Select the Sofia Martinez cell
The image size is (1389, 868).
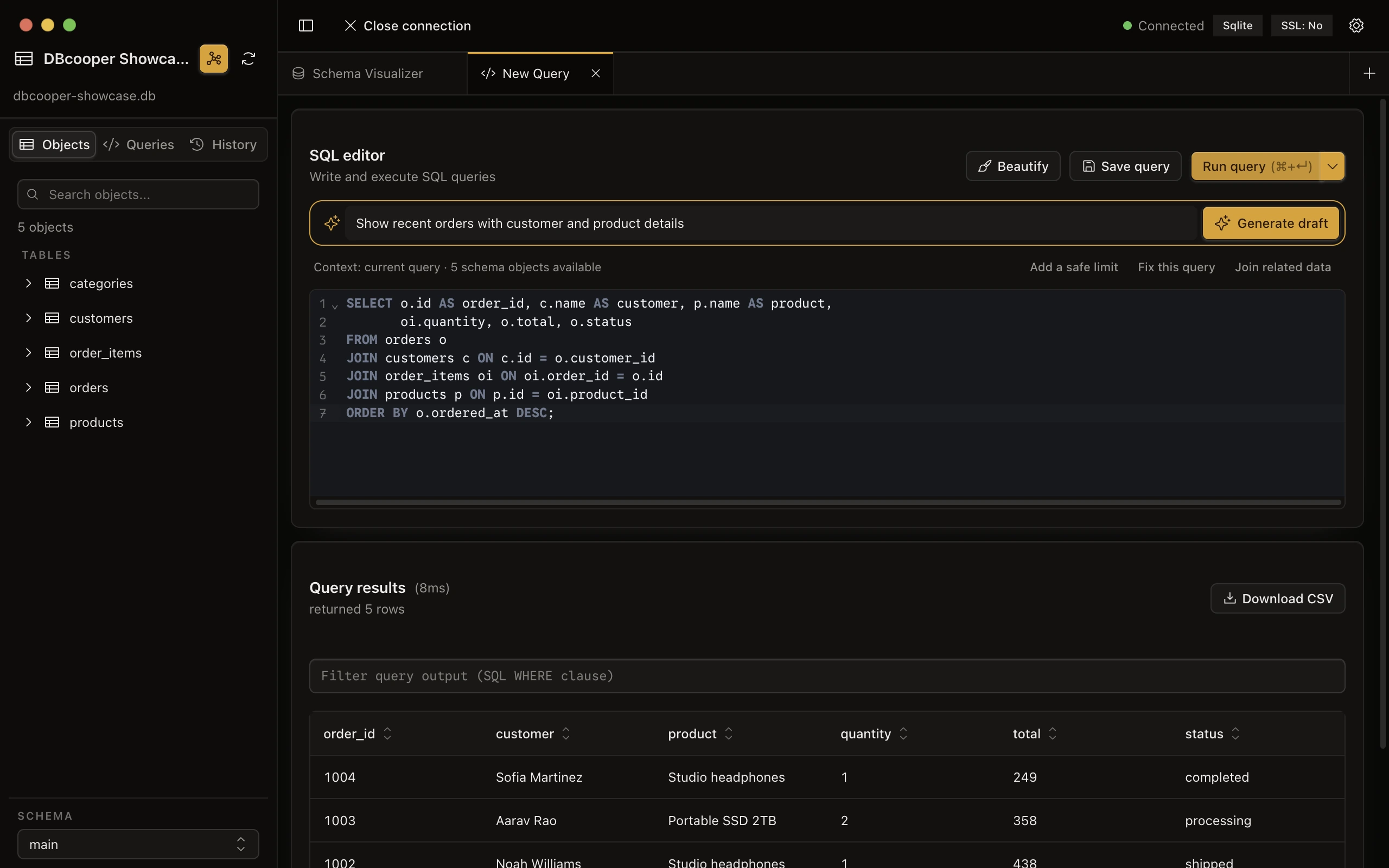pyautogui.click(x=539, y=777)
